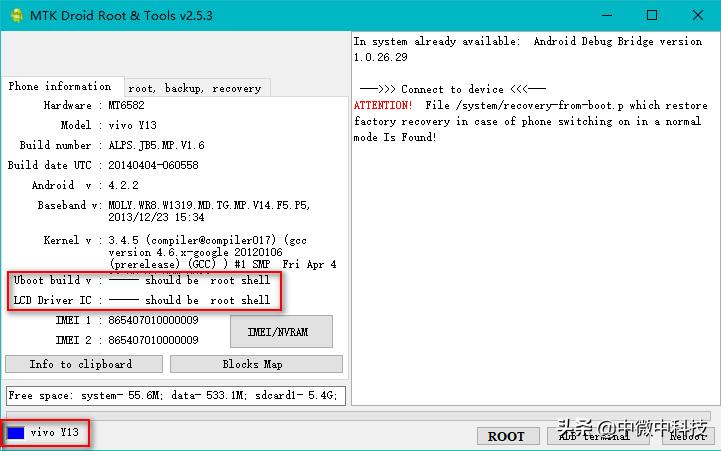The height and width of the screenshot is (451, 721).
Task: Click the Uboot build v should be root shell line
Action: [x=142, y=280]
